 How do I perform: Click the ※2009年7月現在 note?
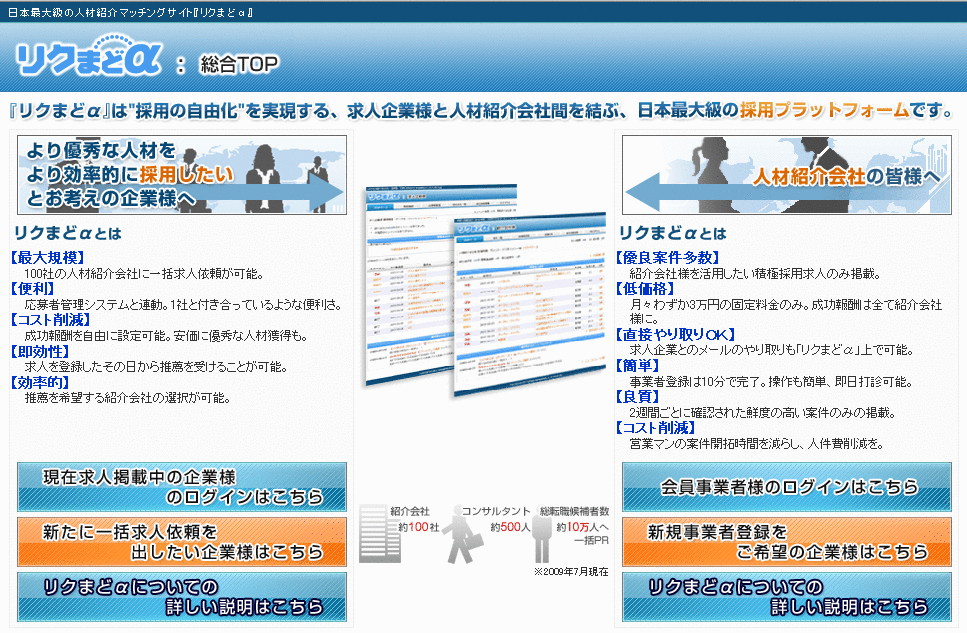tap(572, 572)
